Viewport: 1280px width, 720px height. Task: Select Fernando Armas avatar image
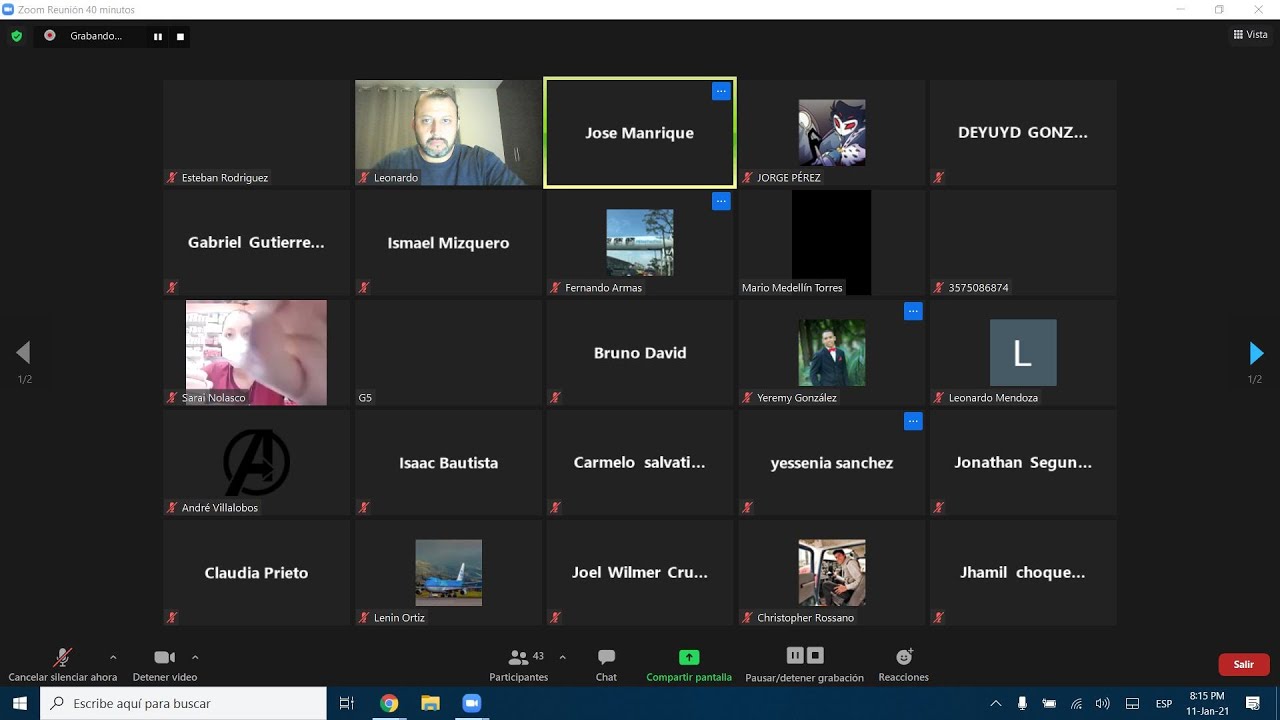pyautogui.click(x=640, y=242)
